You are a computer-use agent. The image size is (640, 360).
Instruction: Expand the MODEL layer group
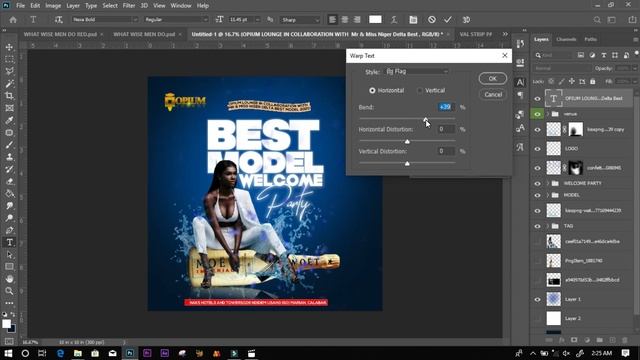click(548, 195)
